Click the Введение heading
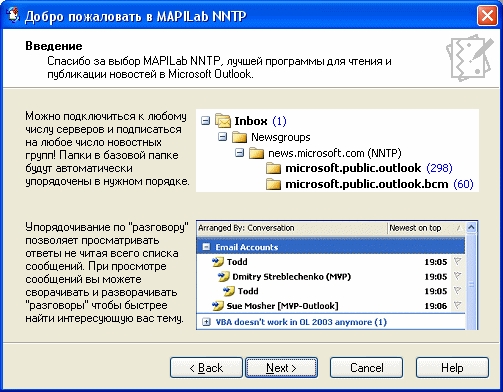This screenshot has height=392, width=503. [x=54, y=46]
